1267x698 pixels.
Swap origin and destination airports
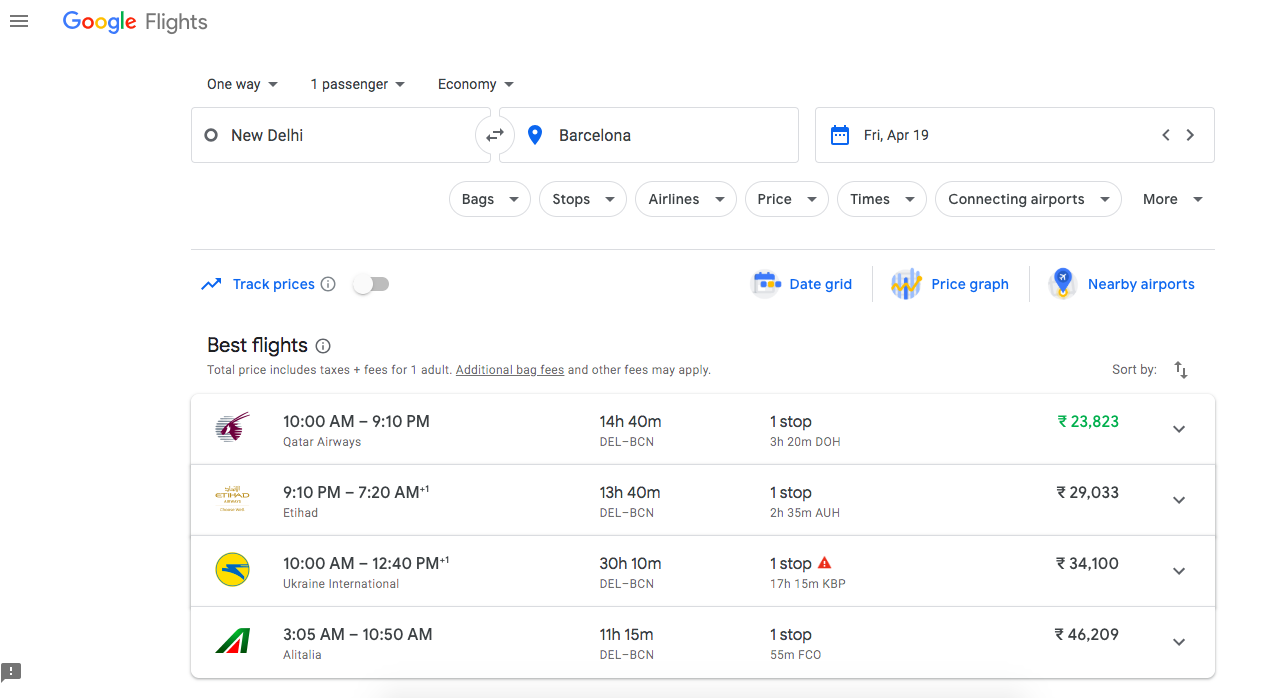click(495, 135)
